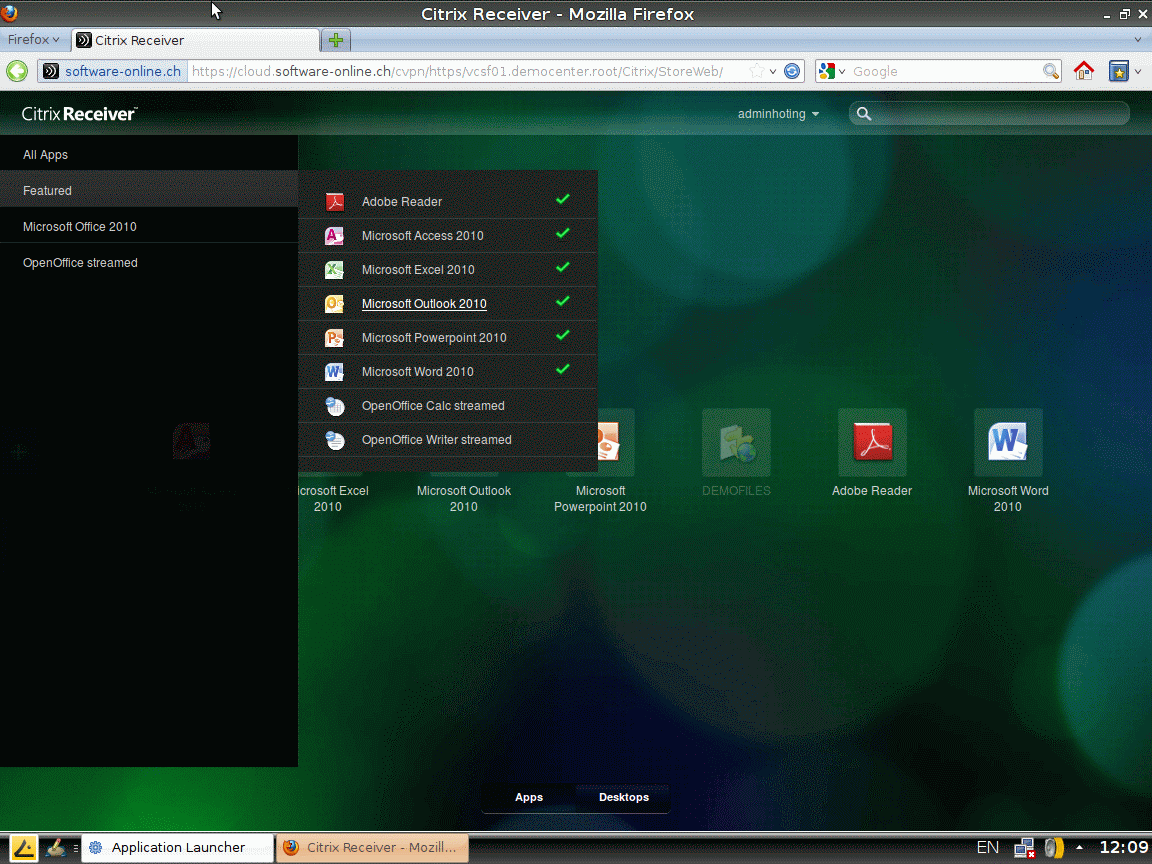
Task: Click the Adobe Reader list entry text
Action: (x=402, y=201)
